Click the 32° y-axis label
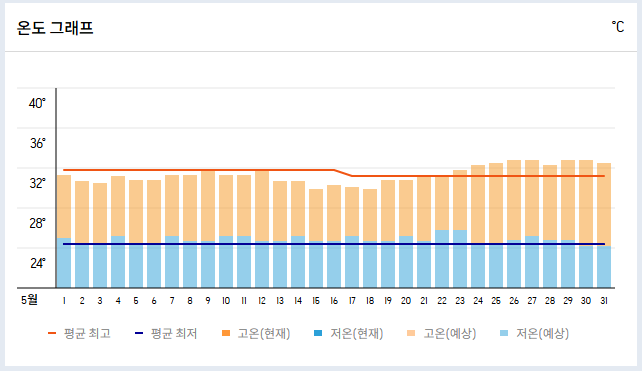This screenshot has width=642, height=371. tap(37, 183)
